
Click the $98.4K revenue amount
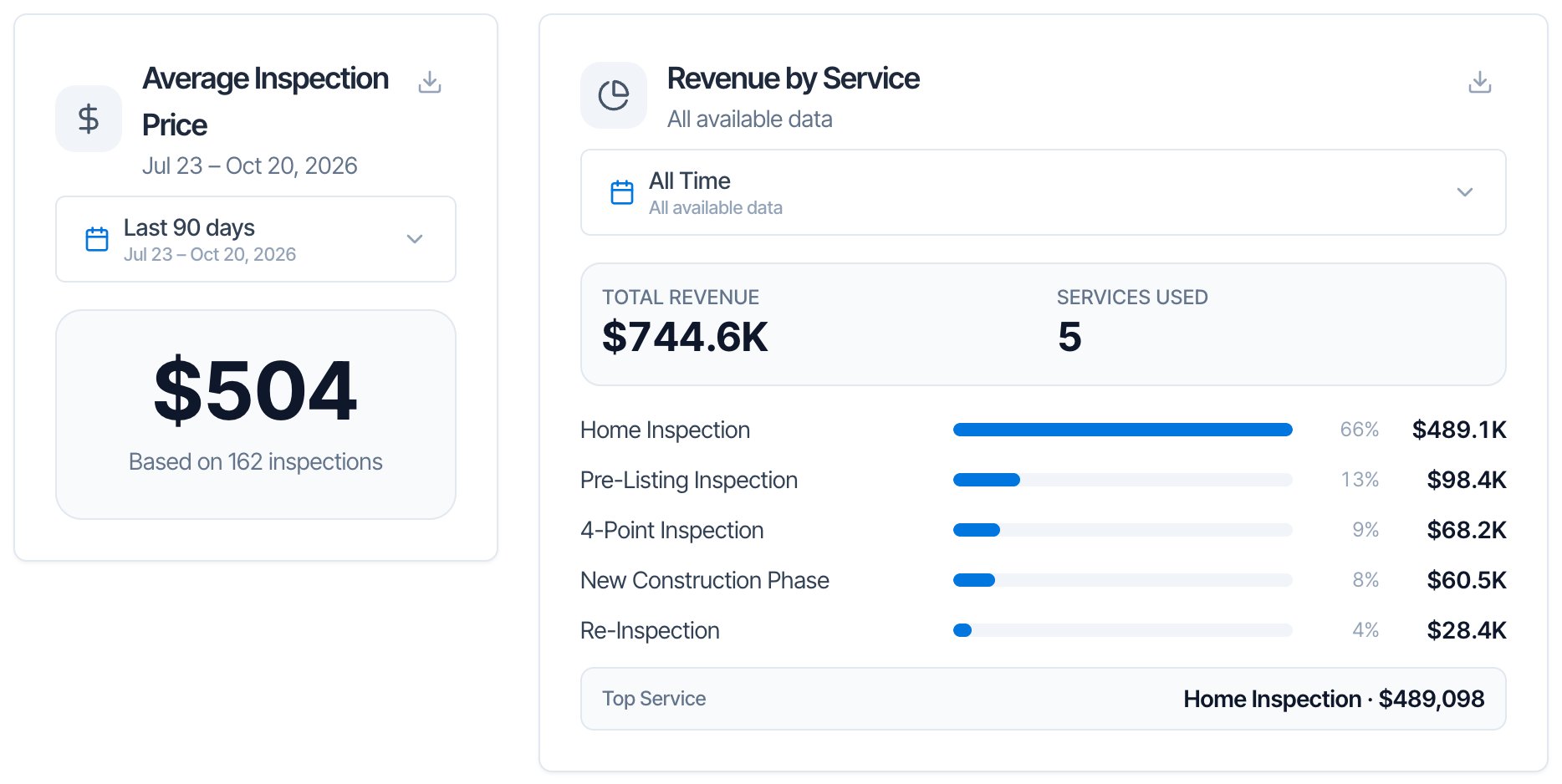(x=1467, y=480)
